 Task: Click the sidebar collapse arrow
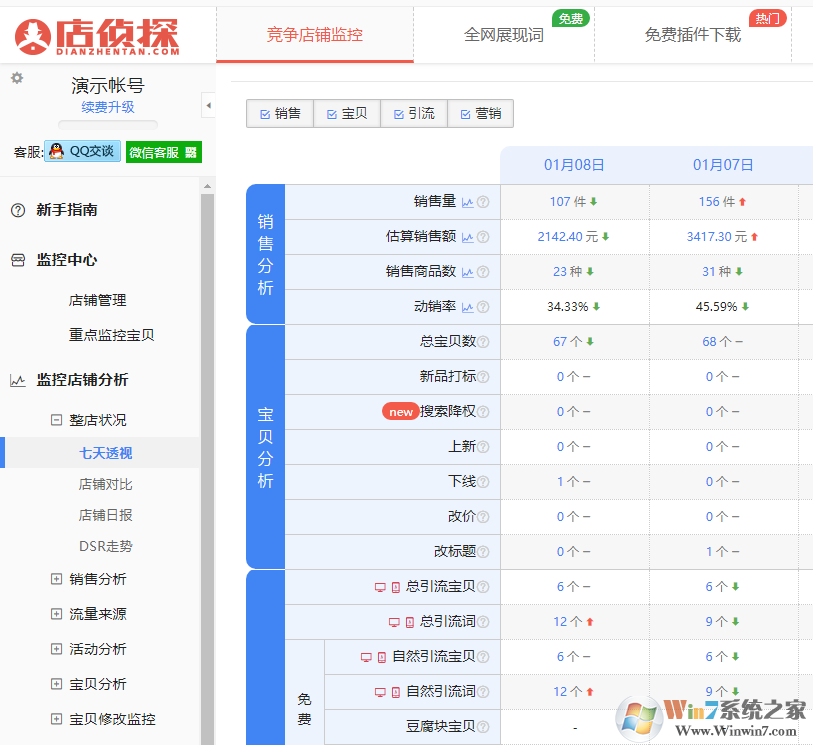208,104
